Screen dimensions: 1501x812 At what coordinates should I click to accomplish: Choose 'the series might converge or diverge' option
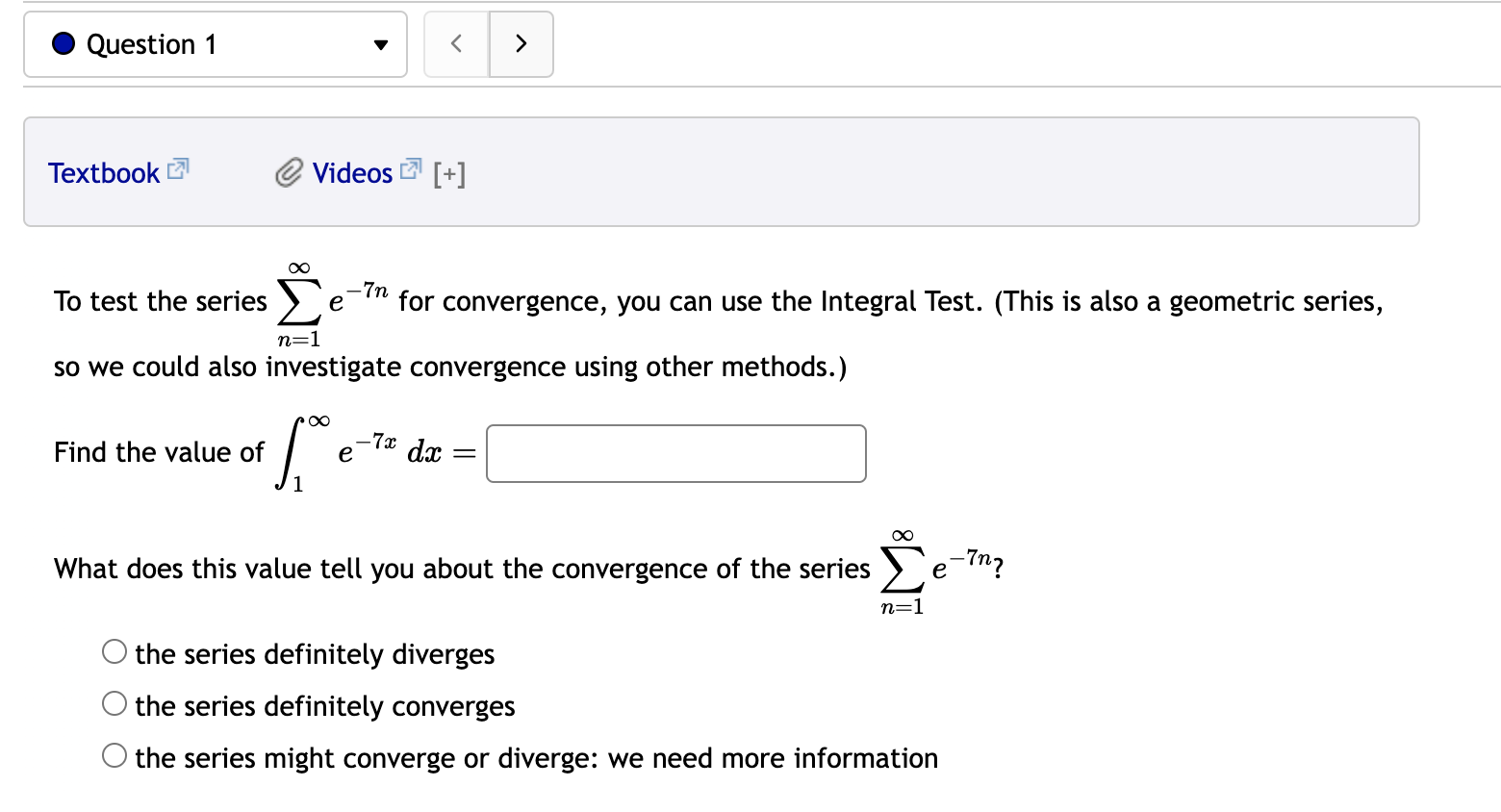(114, 754)
